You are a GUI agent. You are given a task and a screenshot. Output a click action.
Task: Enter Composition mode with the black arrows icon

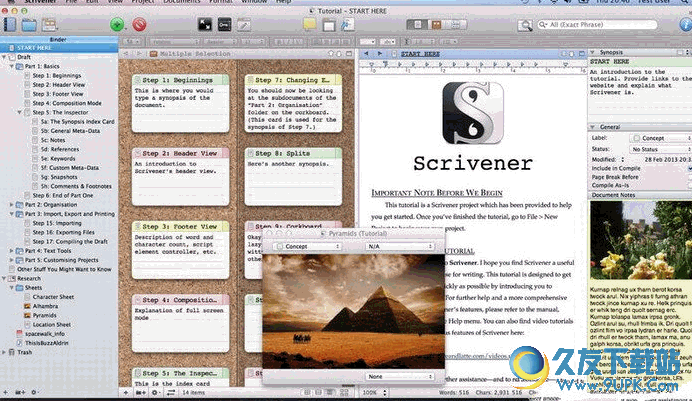coord(205,24)
